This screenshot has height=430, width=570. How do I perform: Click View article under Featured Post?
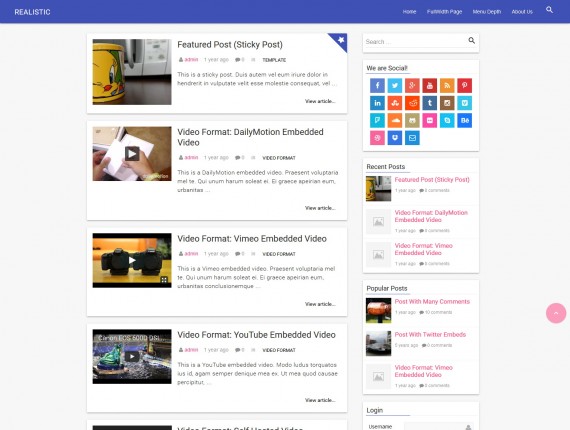(320, 101)
